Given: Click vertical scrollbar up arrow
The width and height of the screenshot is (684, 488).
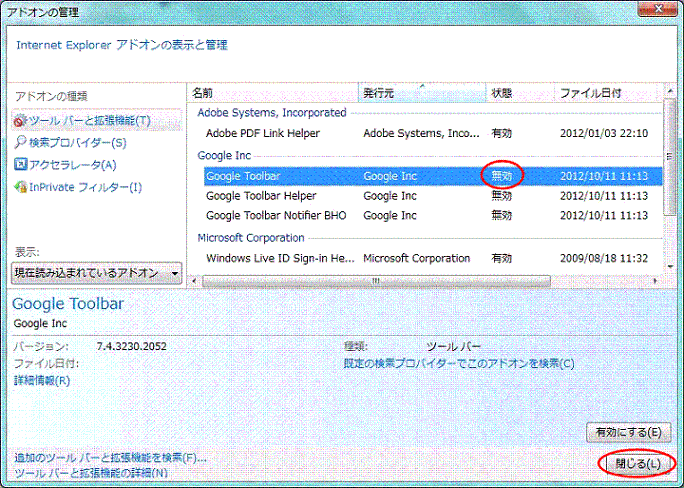Looking at the screenshot, I should click(670, 91).
